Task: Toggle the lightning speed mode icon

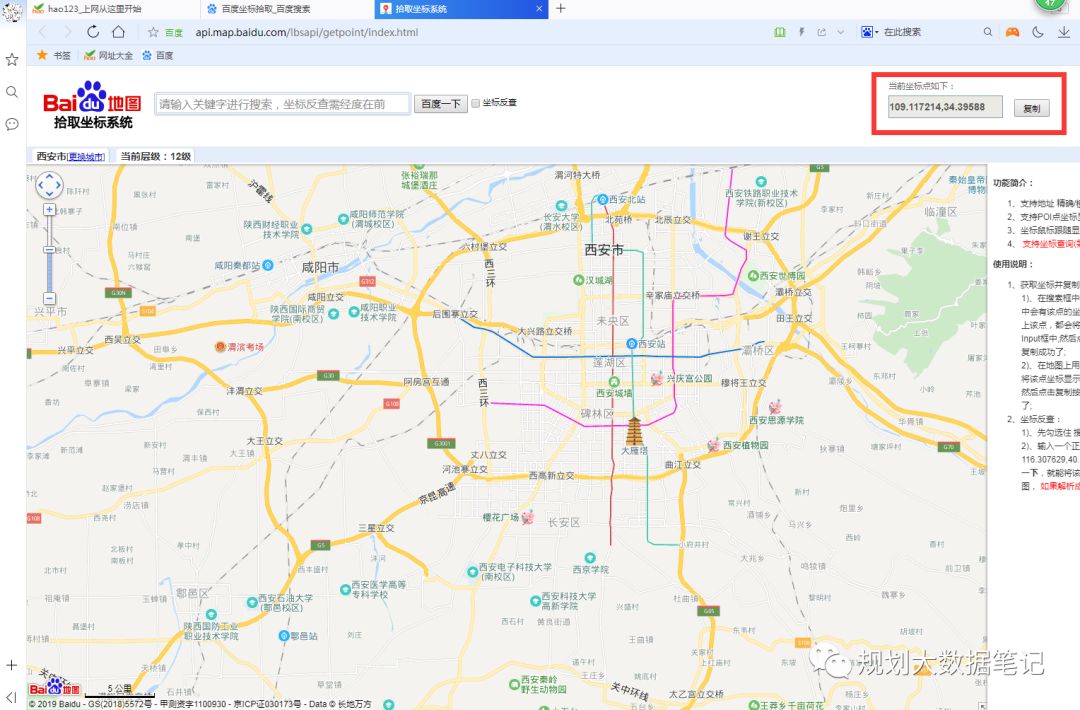Action: coord(801,32)
